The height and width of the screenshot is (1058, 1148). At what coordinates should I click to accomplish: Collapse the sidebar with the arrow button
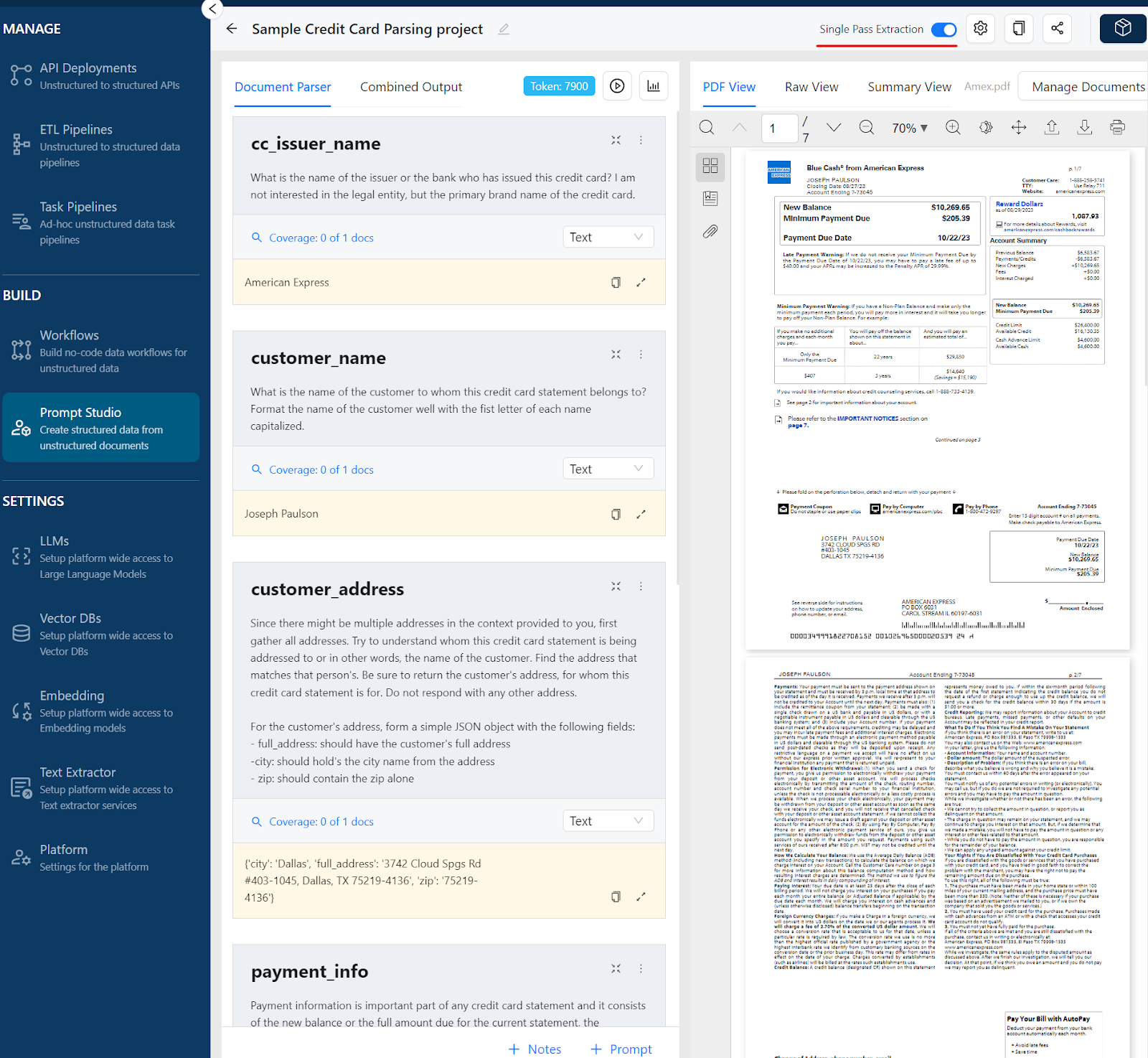pyautogui.click(x=212, y=9)
